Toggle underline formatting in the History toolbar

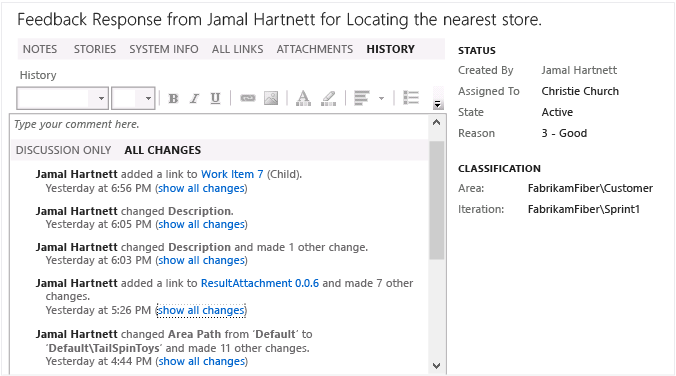[x=215, y=99]
